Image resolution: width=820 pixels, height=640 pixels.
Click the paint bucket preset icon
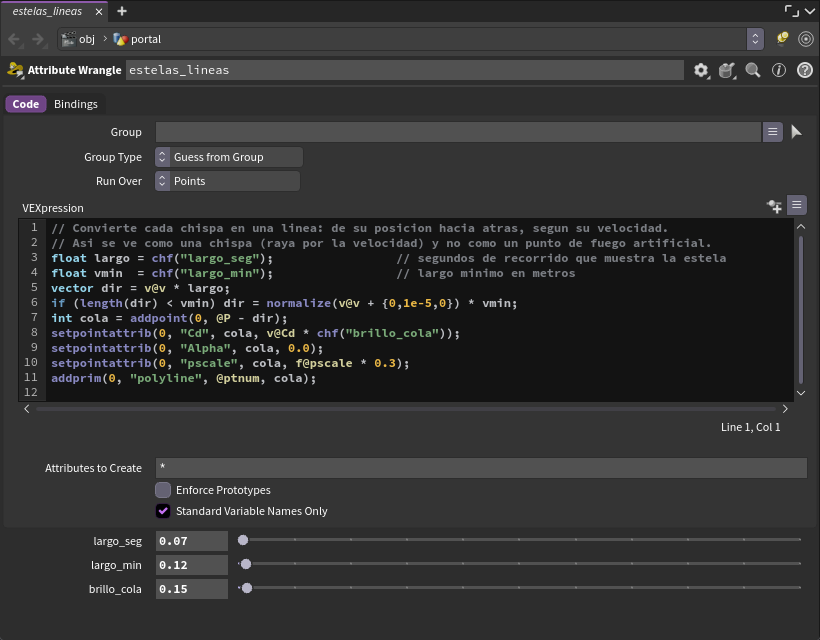727,70
